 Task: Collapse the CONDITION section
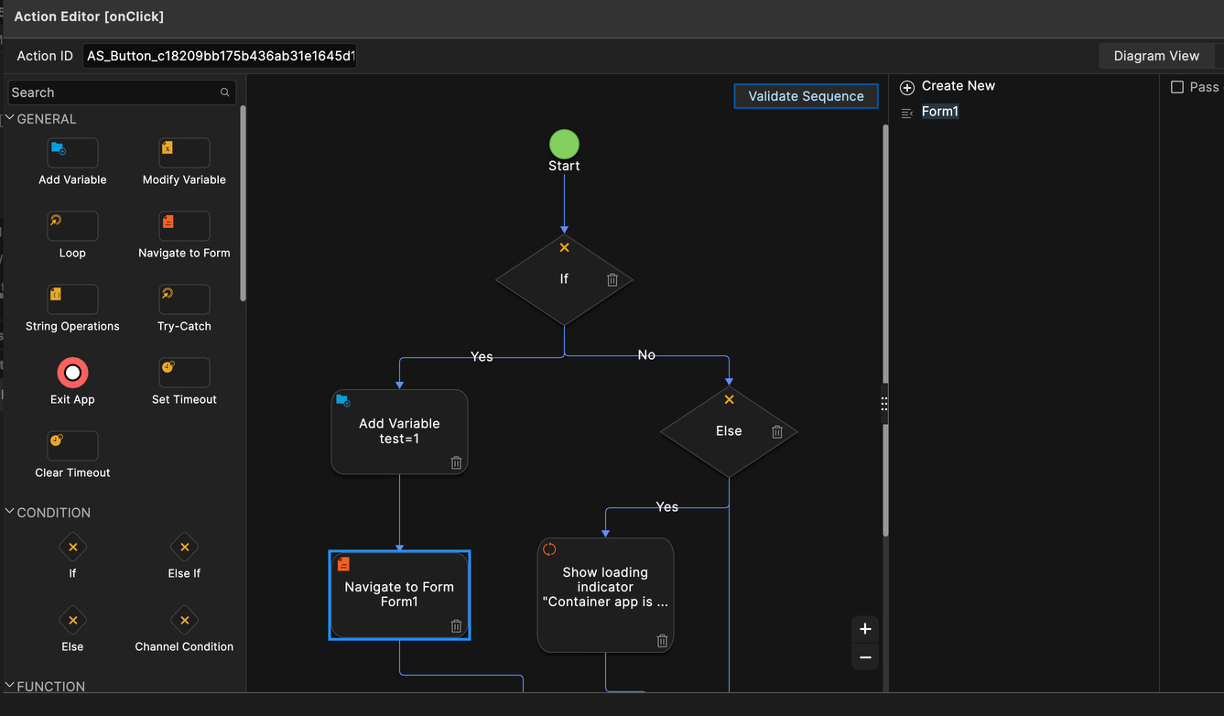[10, 512]
